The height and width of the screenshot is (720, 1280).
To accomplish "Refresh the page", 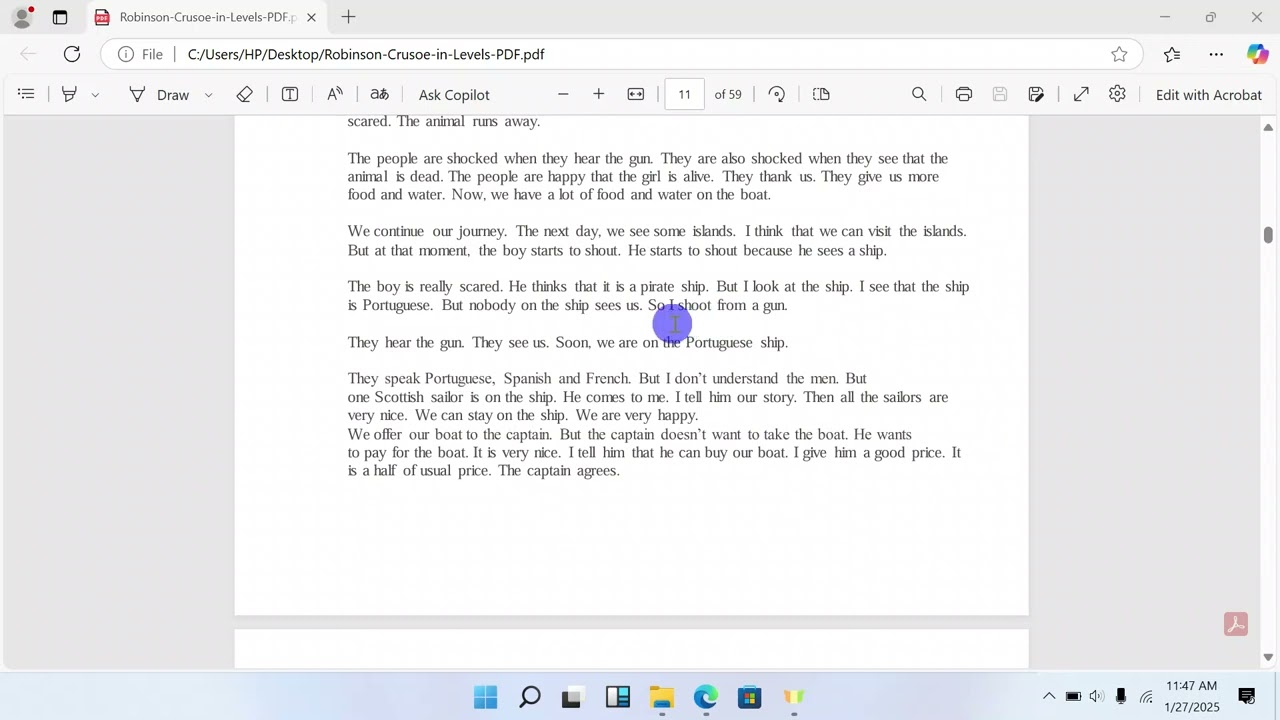I will [x=72, y=54].
